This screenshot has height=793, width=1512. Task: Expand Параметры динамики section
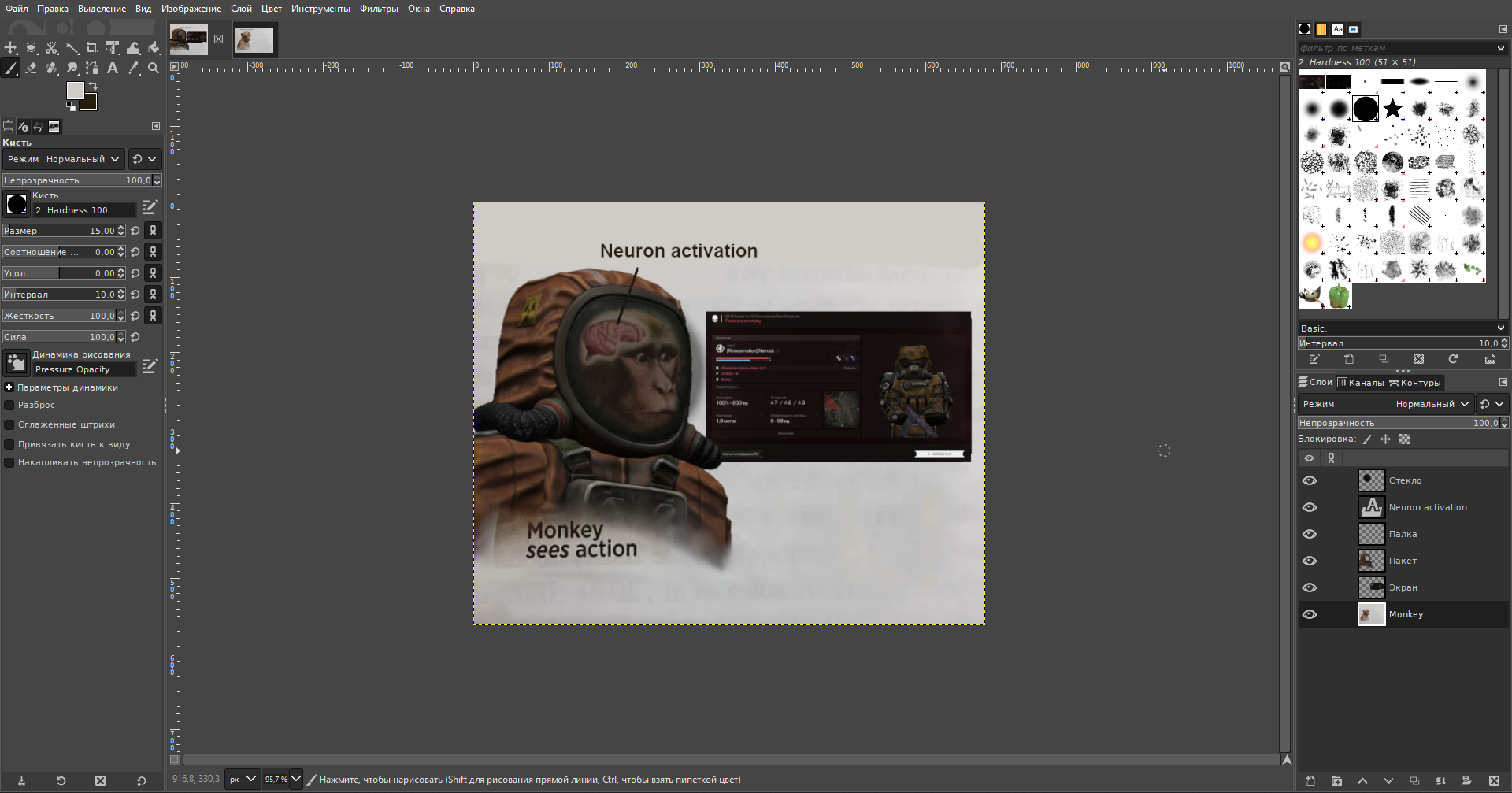pos(9,387)
